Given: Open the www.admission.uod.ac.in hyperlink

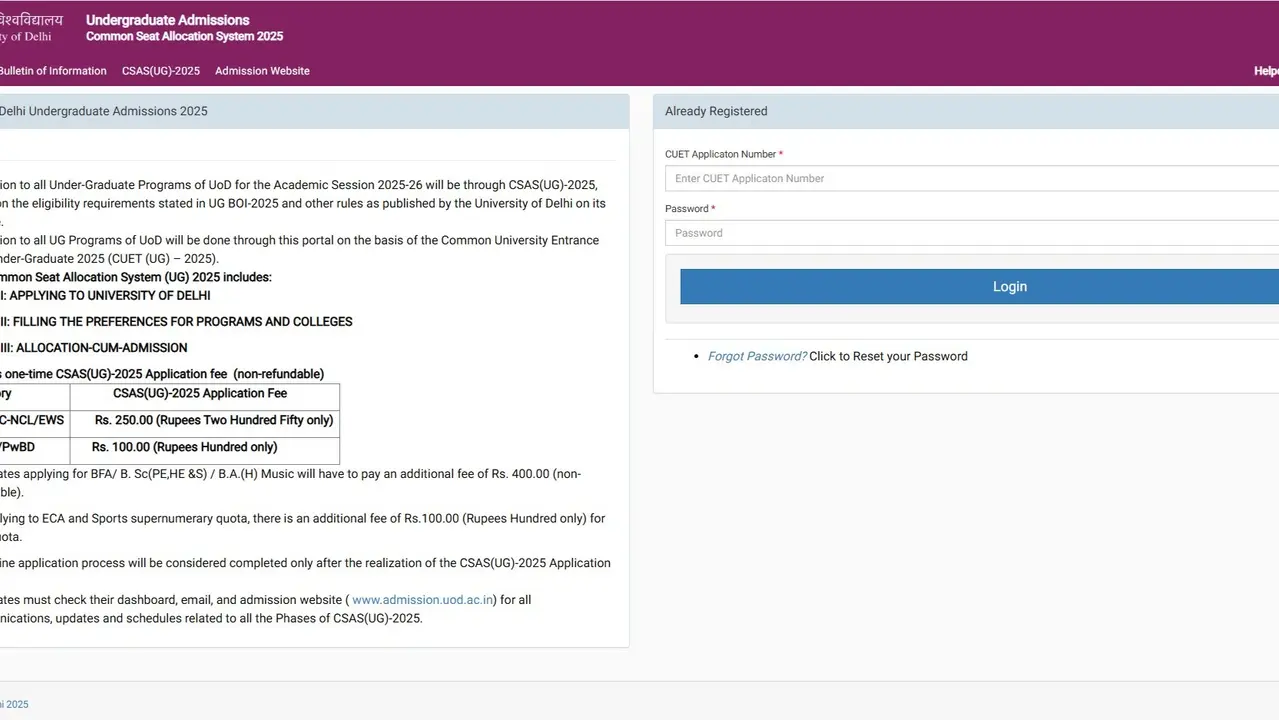Looking at the screenshot, I should tap(422, 599).
